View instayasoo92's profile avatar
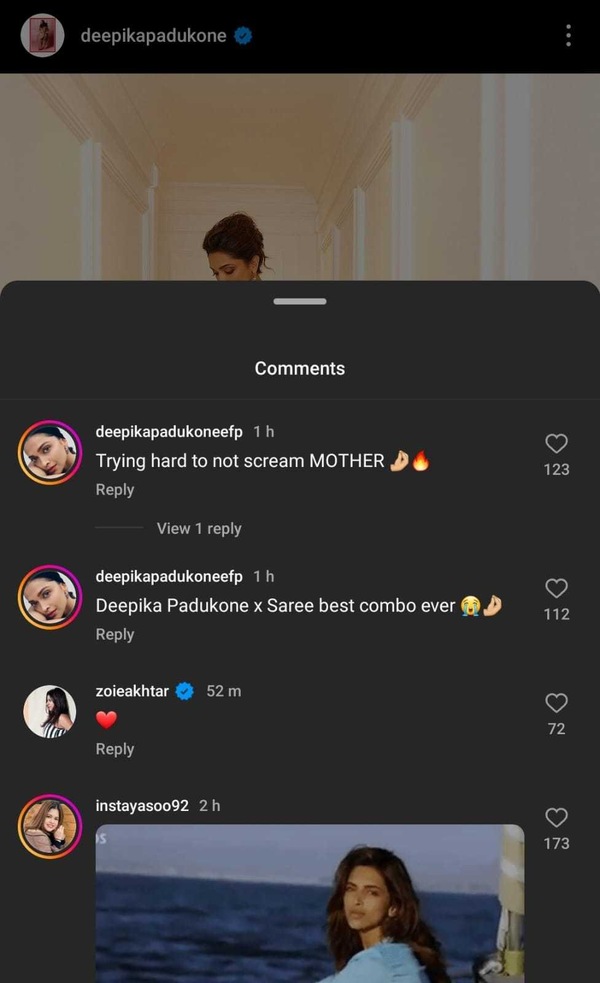This screenshot has height=983, width=600. pos(50,827)
